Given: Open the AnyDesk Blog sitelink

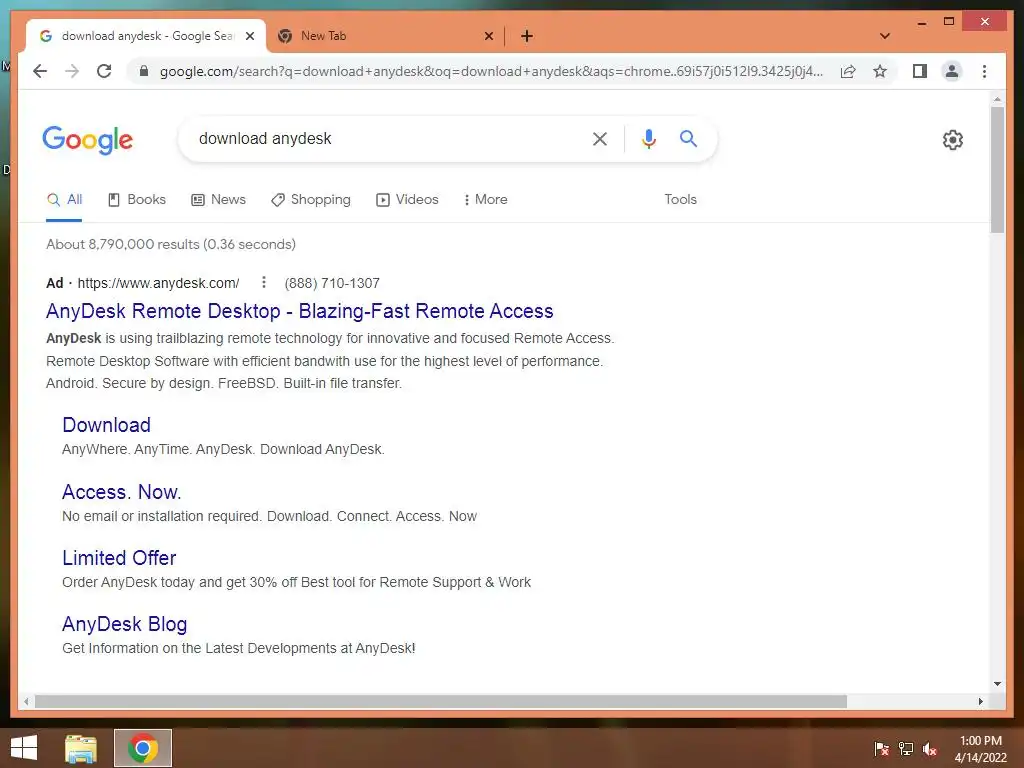Looking at the screenshot, I should pos(125,624).
